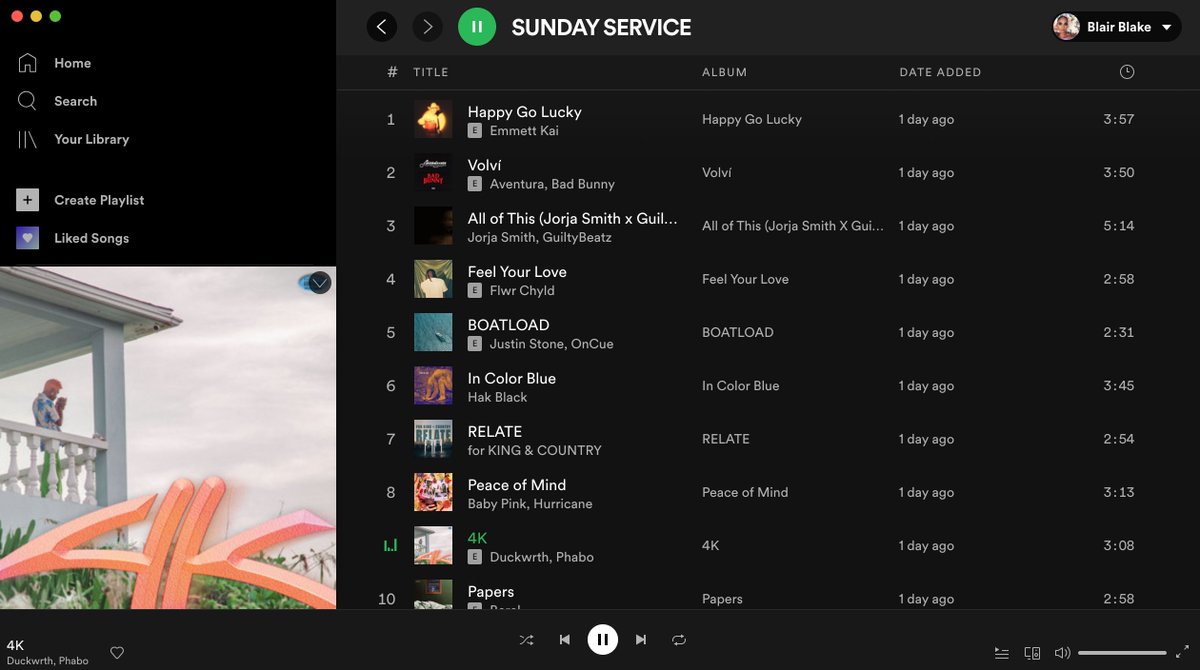This screenshot has height=670, width=1200.
Task: Open the BOATLOAD album link
Action: click(x=738, y=332)
